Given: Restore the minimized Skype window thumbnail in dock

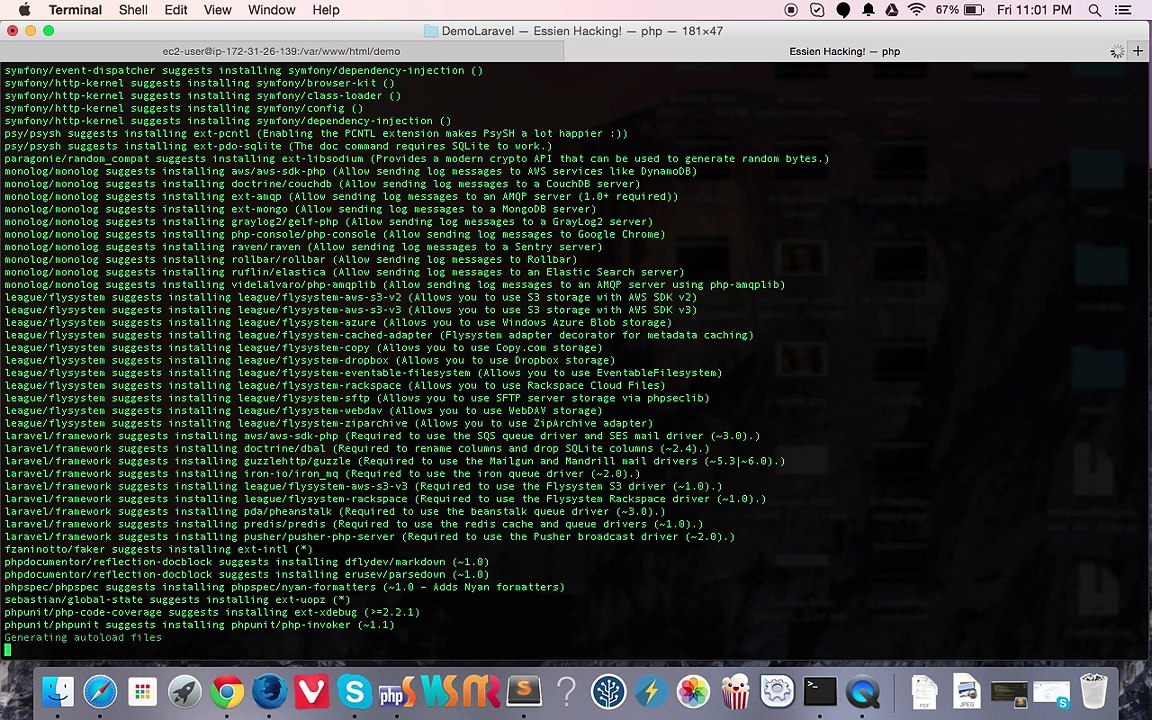Looking at the screenshot, I should (1051, 693).
